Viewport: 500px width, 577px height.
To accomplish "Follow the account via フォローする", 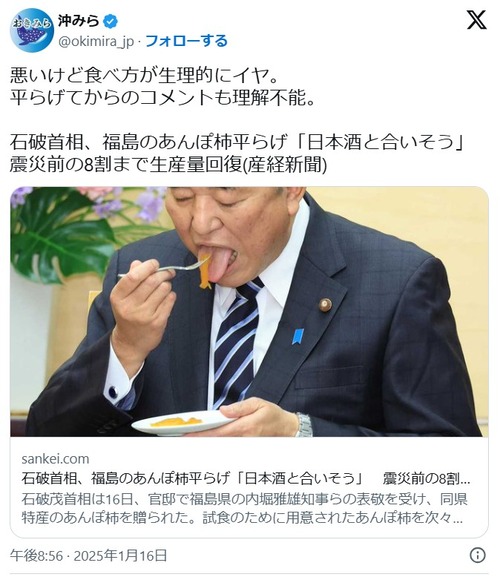I will 187,41.
